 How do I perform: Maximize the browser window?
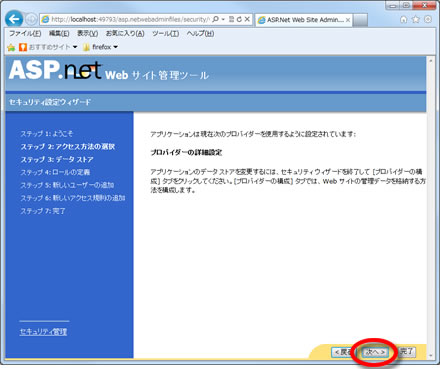coord(406,5)
